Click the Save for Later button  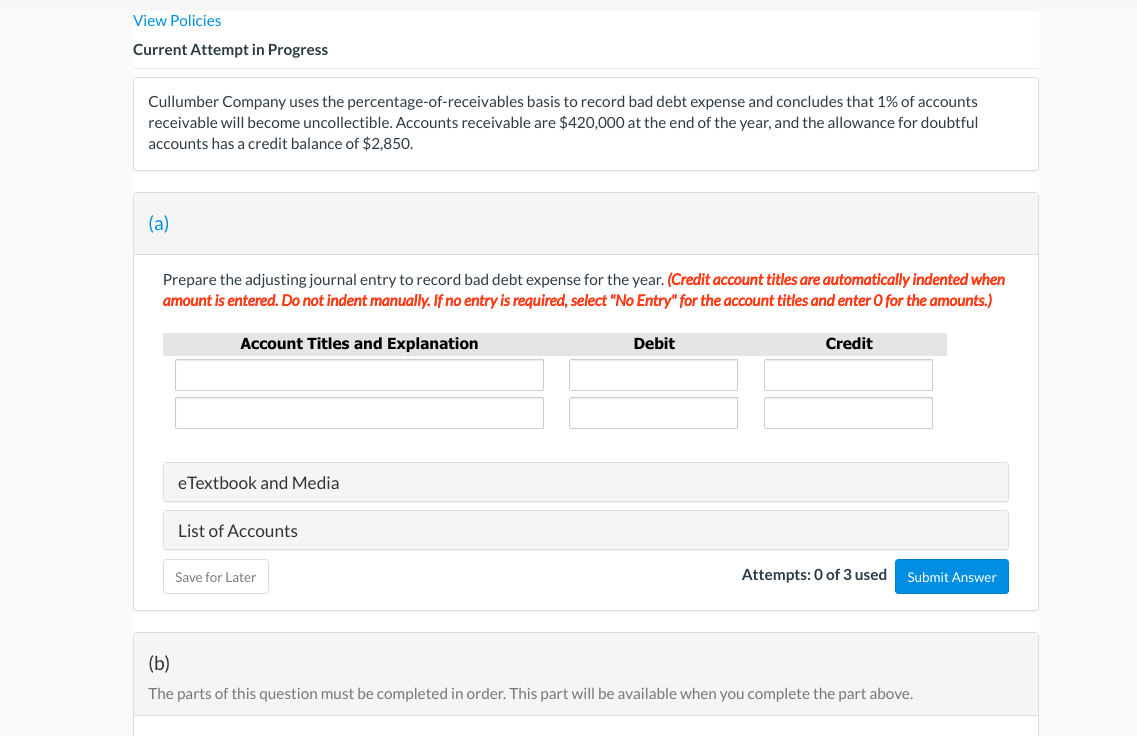(215, 576)
